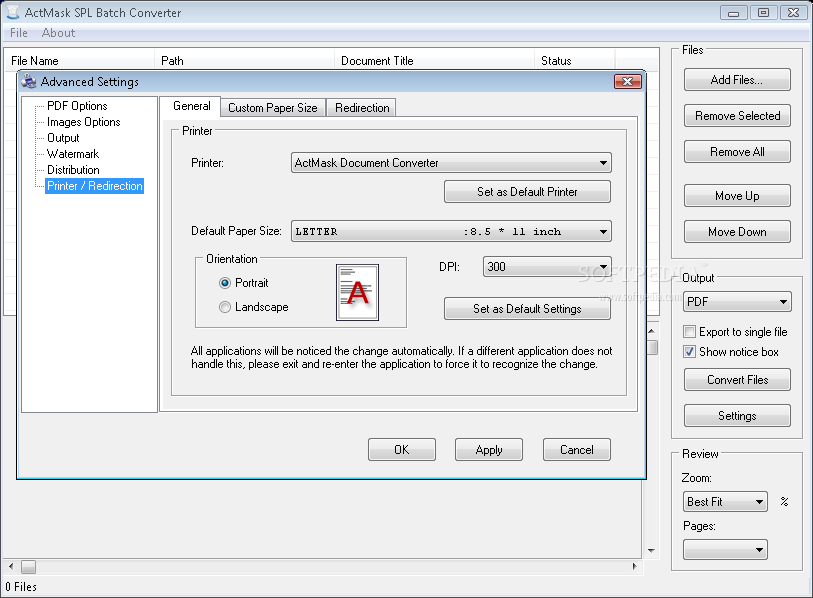Select Printer / Redirection tree item
This screenshot has height=598, width=813.
point(94,186)
